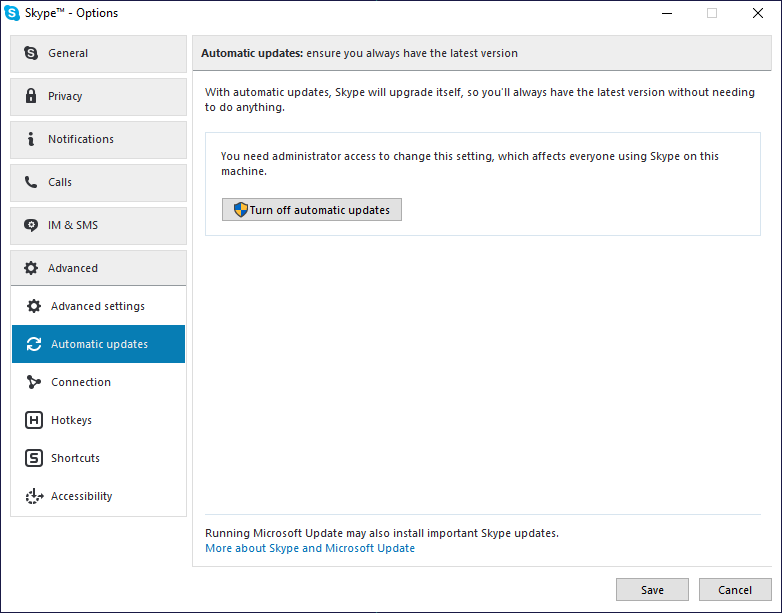
Task: Switch to the IM & SMS section
Action: coord(98,225)
